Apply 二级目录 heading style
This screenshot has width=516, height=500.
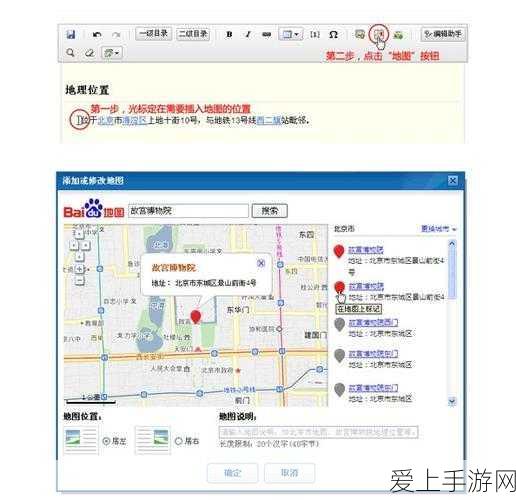coord(193,34)
